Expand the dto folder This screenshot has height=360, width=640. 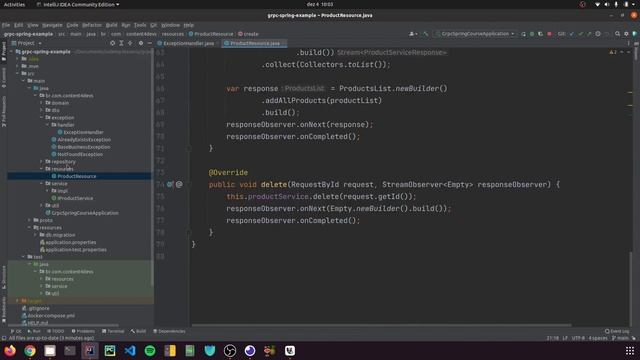42,110
